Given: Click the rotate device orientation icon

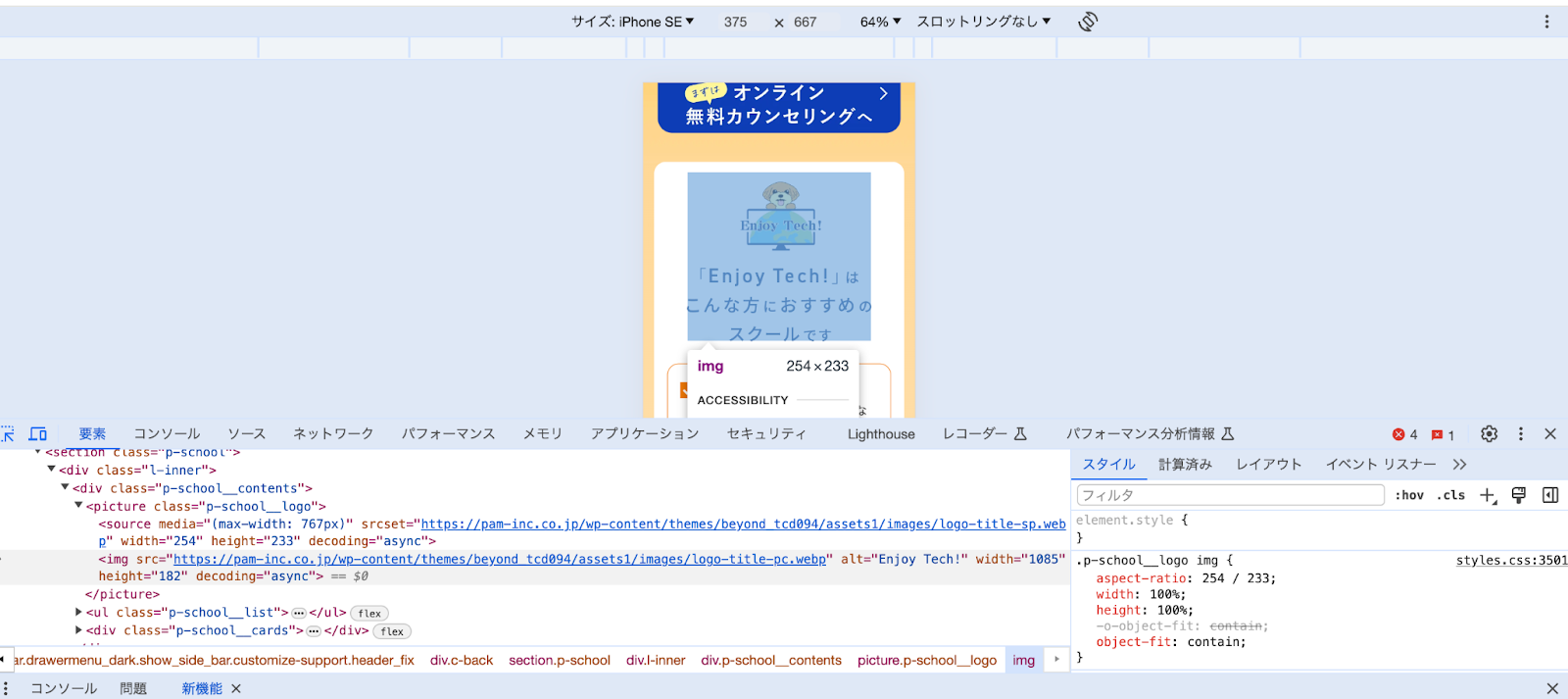Looking at the screenshot, I should click(1088, 22).
